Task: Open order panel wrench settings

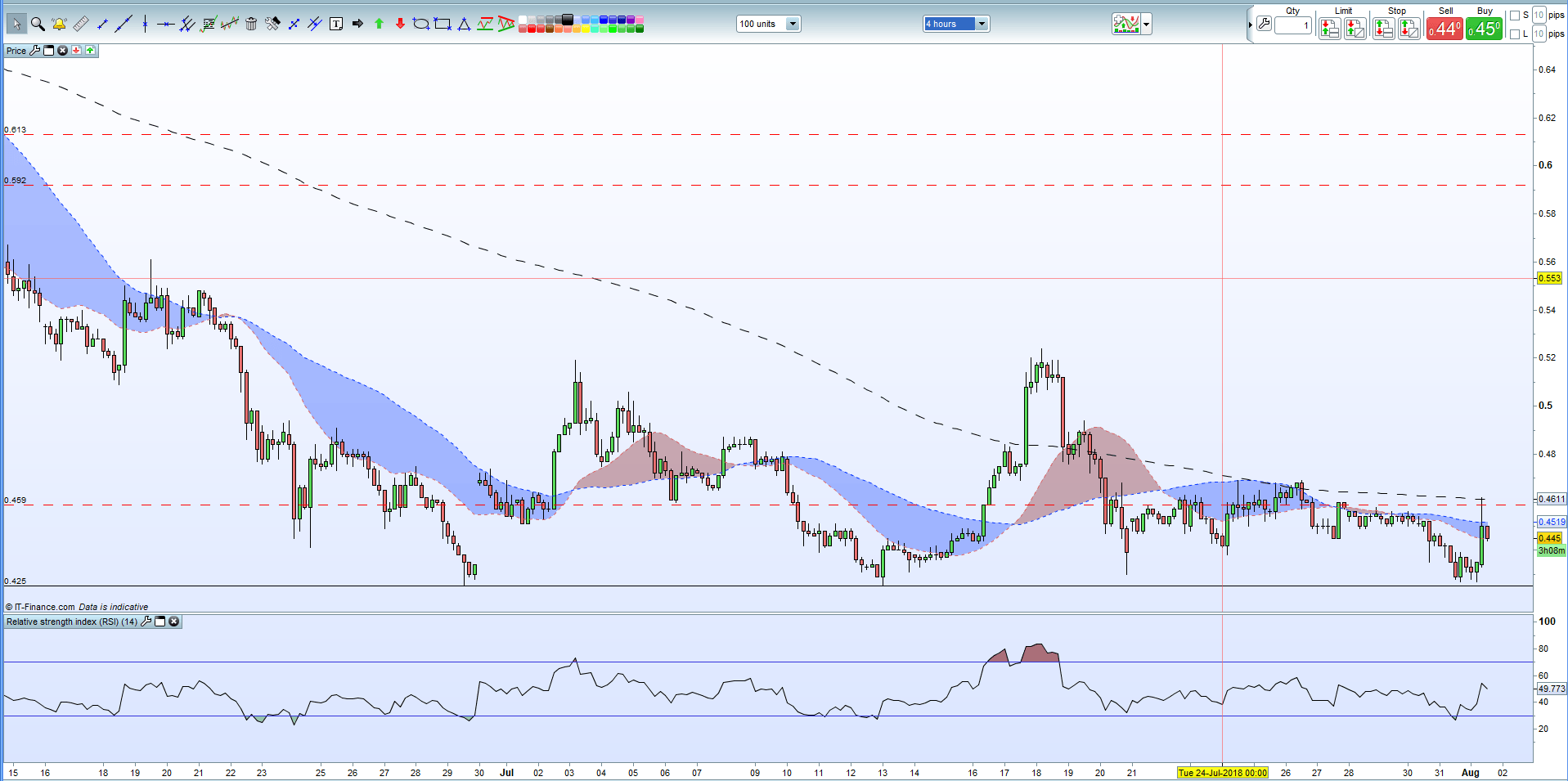Action: coord(1264,24)
